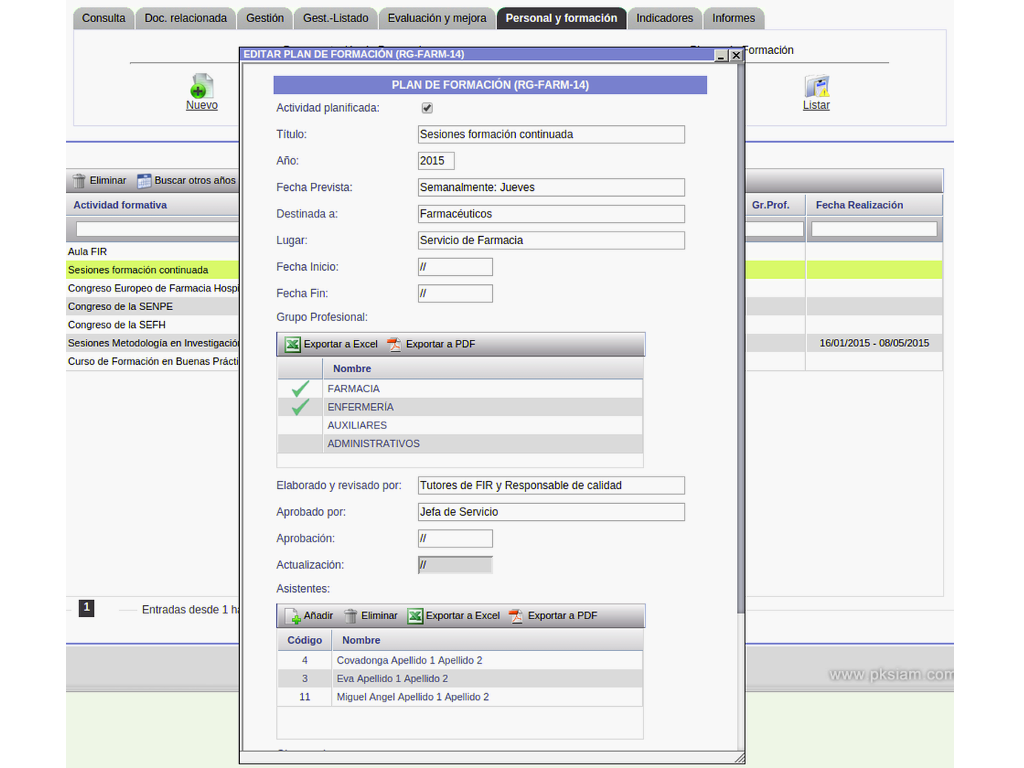This screenshot has height=768, width=1024.
Task: Click the Actividad formativa filter box
Action: click(157, 229)
